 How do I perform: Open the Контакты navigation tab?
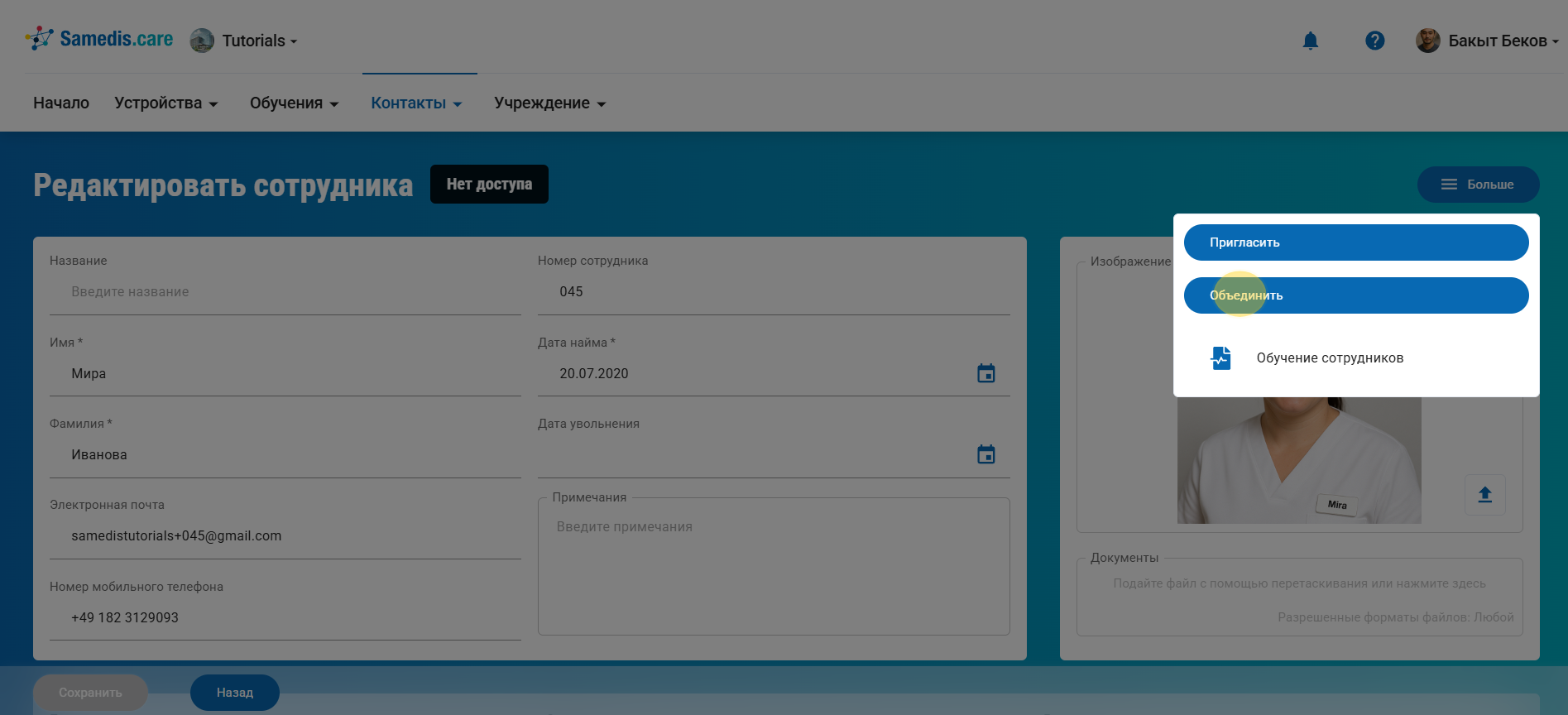pos(415,103)
